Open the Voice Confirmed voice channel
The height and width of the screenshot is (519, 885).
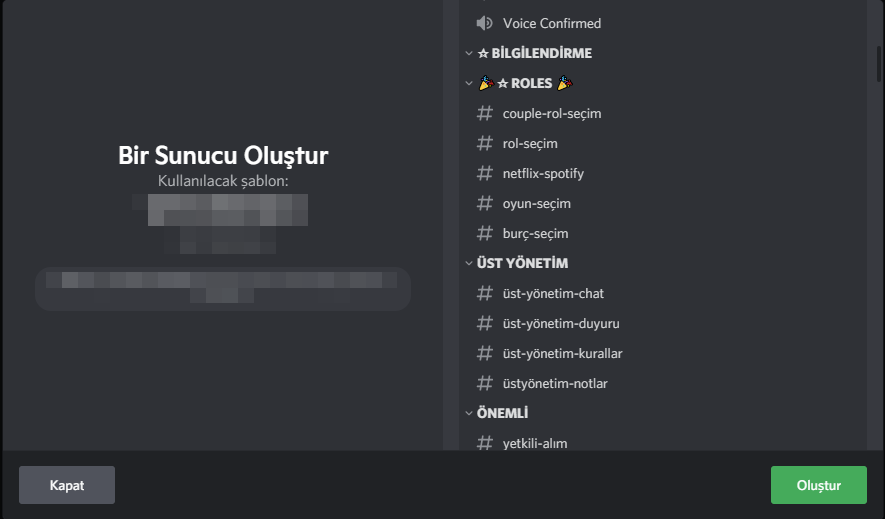coord(552,23)
